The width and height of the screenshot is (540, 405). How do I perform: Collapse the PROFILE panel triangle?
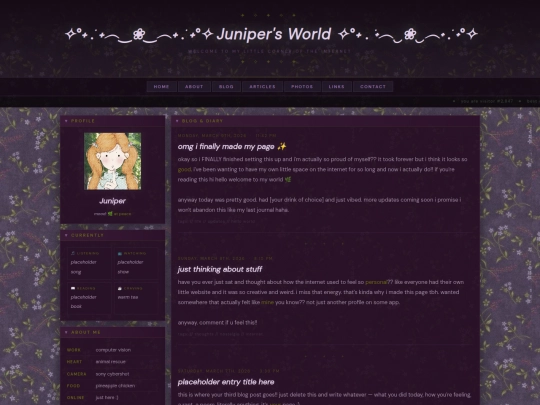(66, 121)
